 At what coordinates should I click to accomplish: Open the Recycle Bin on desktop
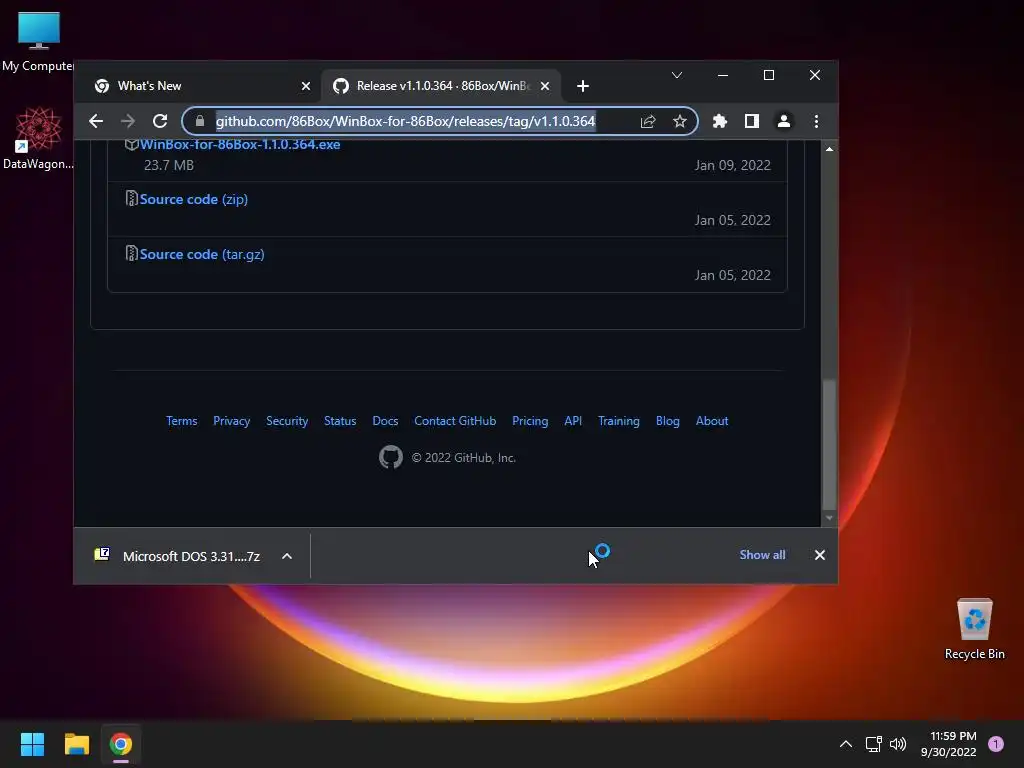(974, 630)
